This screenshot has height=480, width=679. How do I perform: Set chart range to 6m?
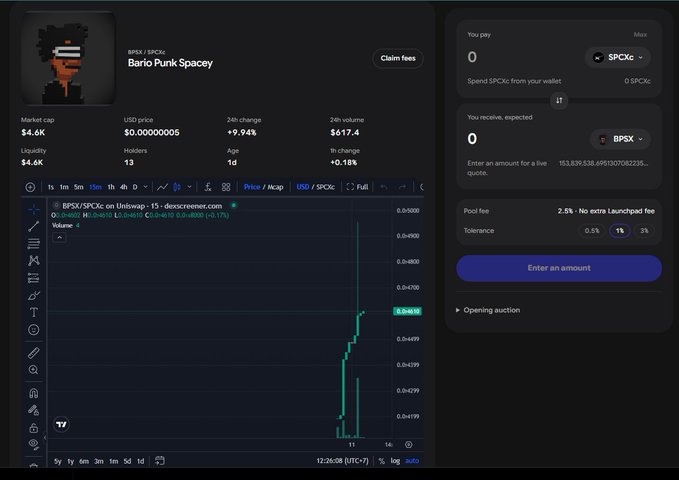point(84,461)
